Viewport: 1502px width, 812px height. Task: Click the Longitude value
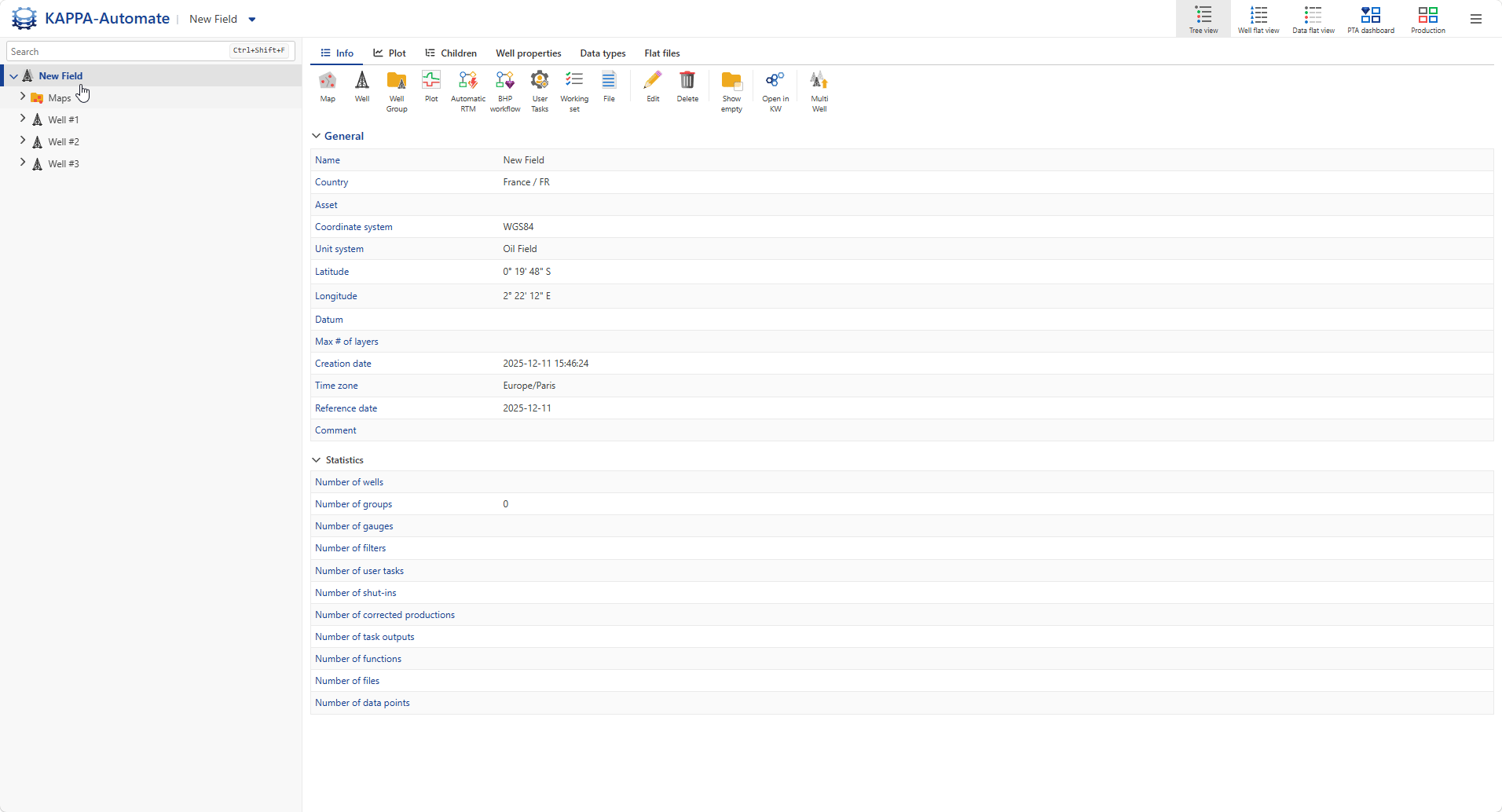[527, 296]
